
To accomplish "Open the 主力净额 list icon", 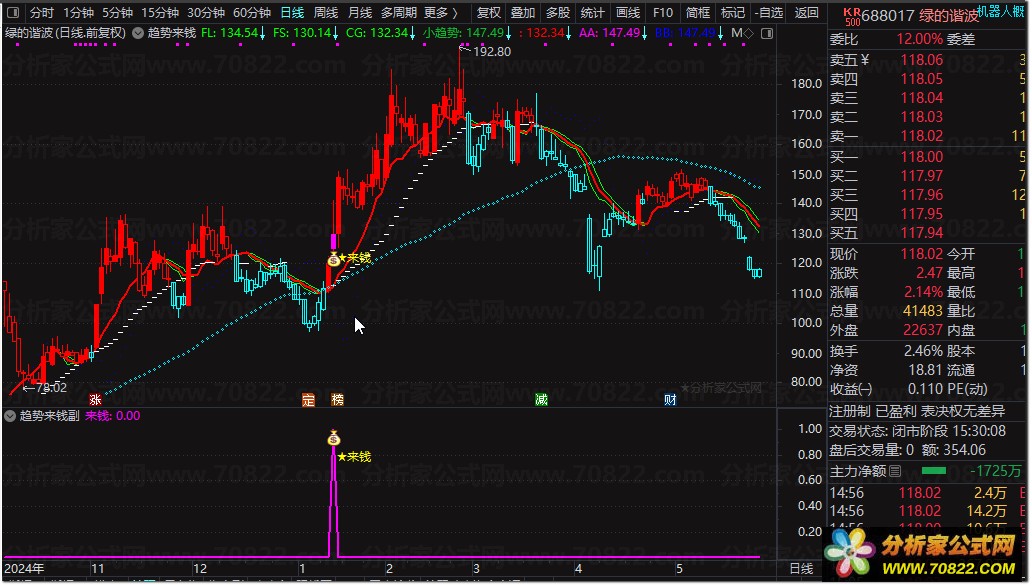I will [895, 471].
